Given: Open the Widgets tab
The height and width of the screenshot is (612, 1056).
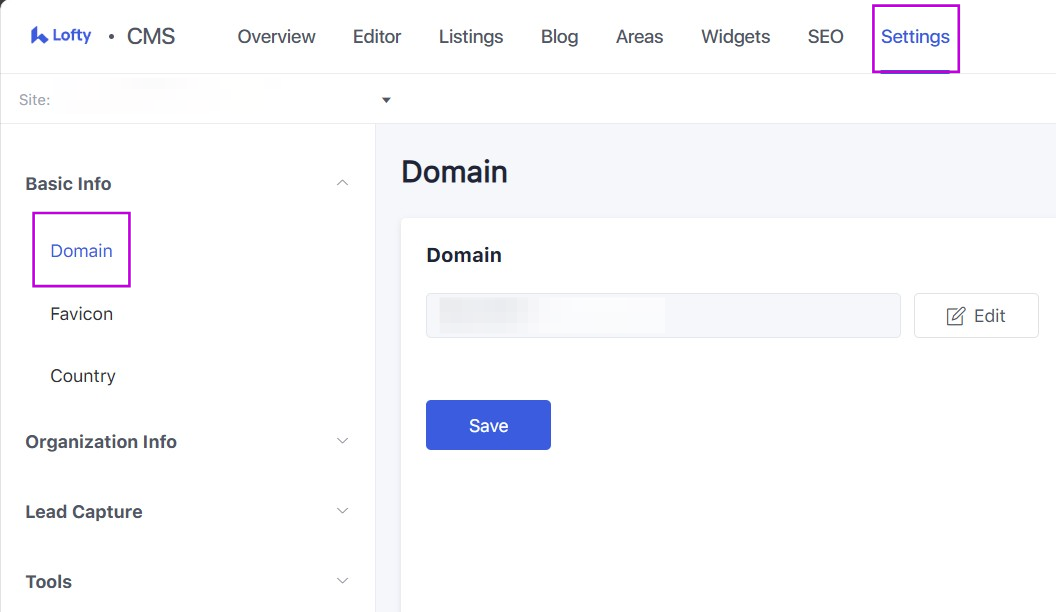Looking at the screenshot, I should [x=735, y=37].
